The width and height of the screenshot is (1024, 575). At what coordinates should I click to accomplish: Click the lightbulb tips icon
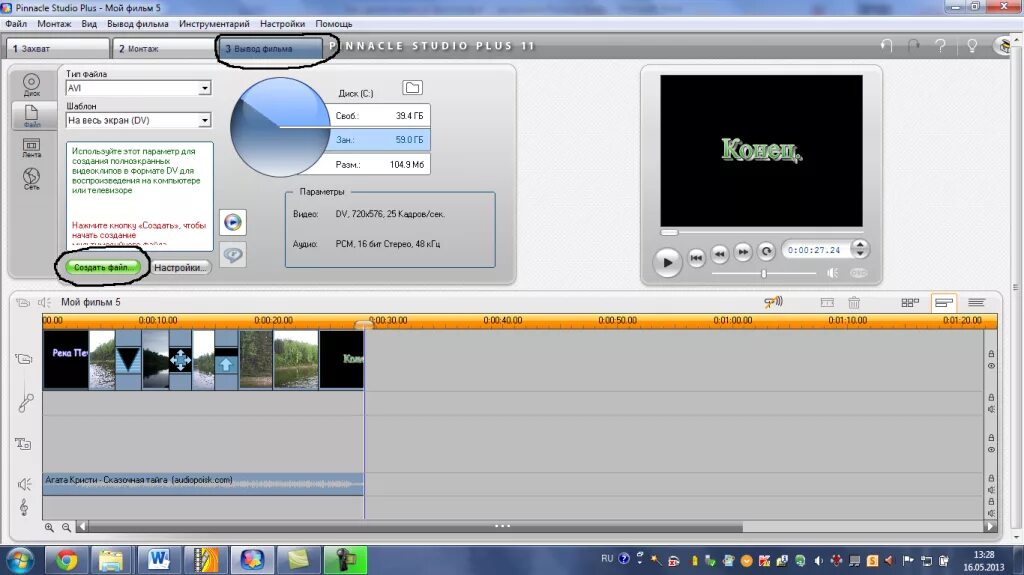[x=972, y=46]
